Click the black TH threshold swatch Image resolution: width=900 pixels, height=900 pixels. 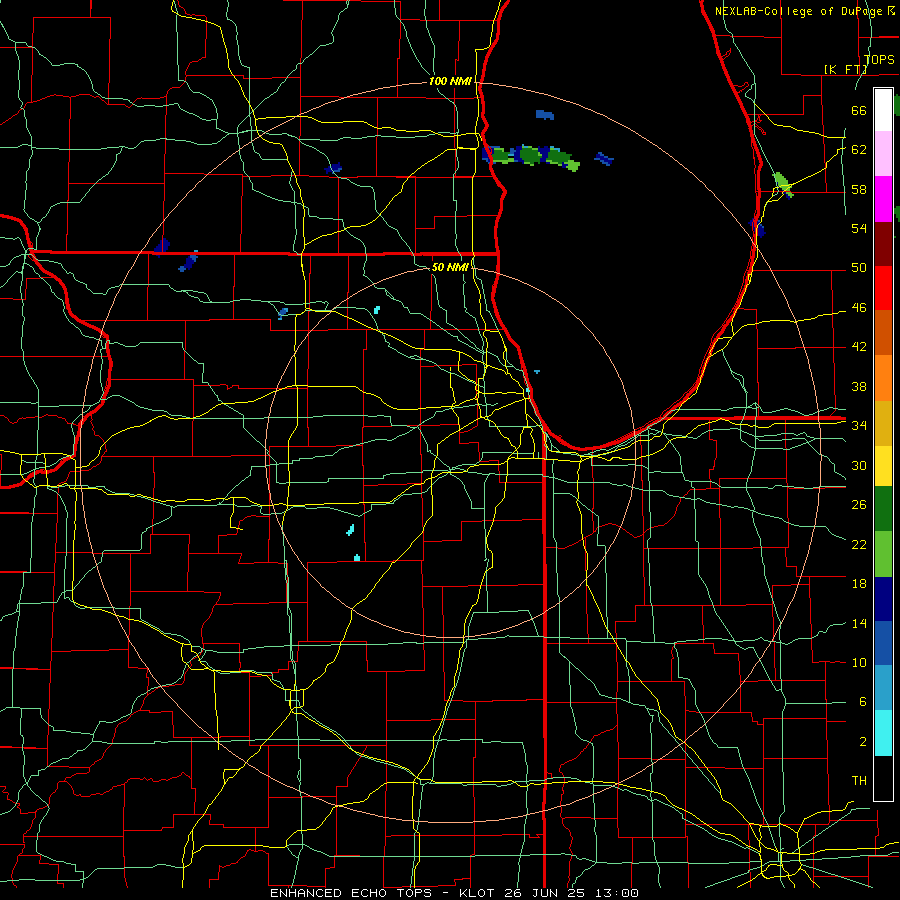click(x=883, y=778)
